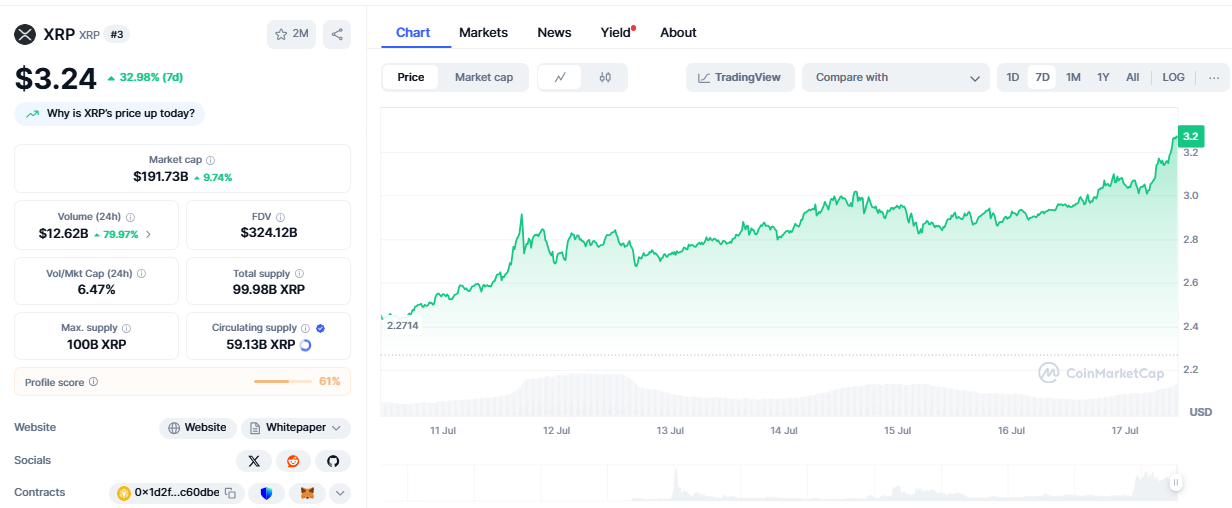The height and width of the screenshot is (508, 1232).
Task: Click the USD currency axis label
Action: (x=1200, y=412)
